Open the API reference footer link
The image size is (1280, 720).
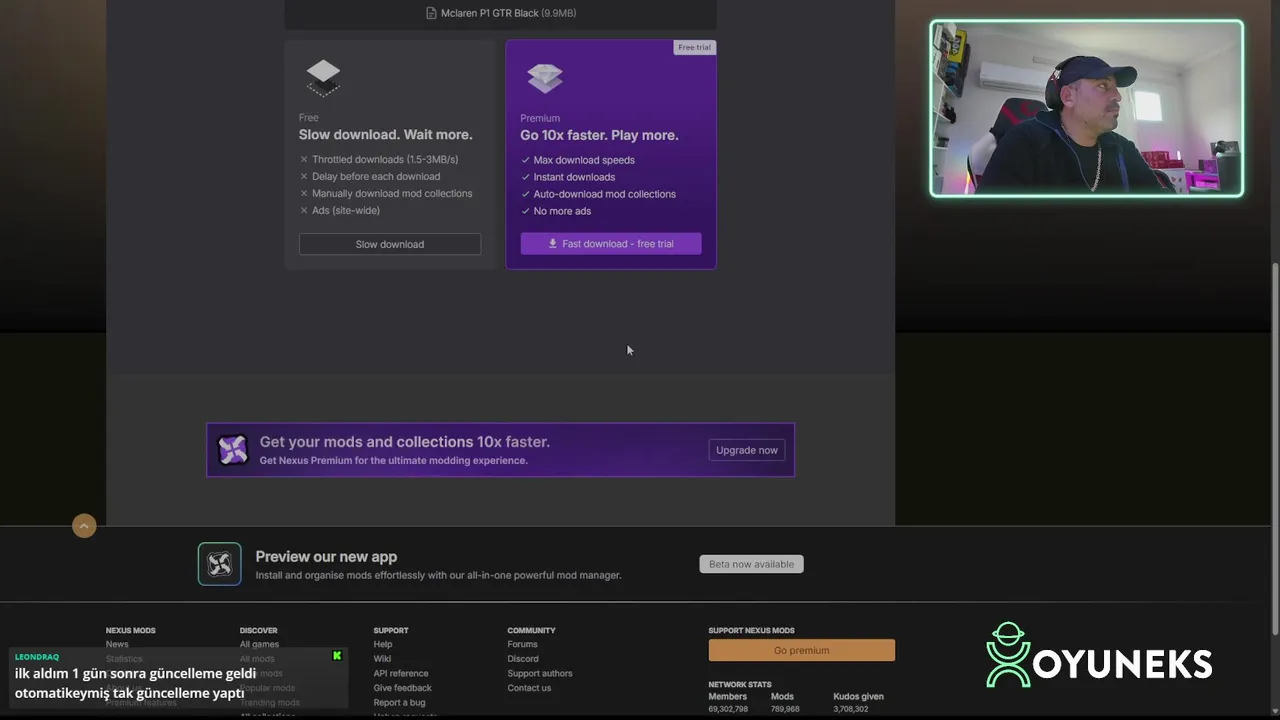coord(401,673)
